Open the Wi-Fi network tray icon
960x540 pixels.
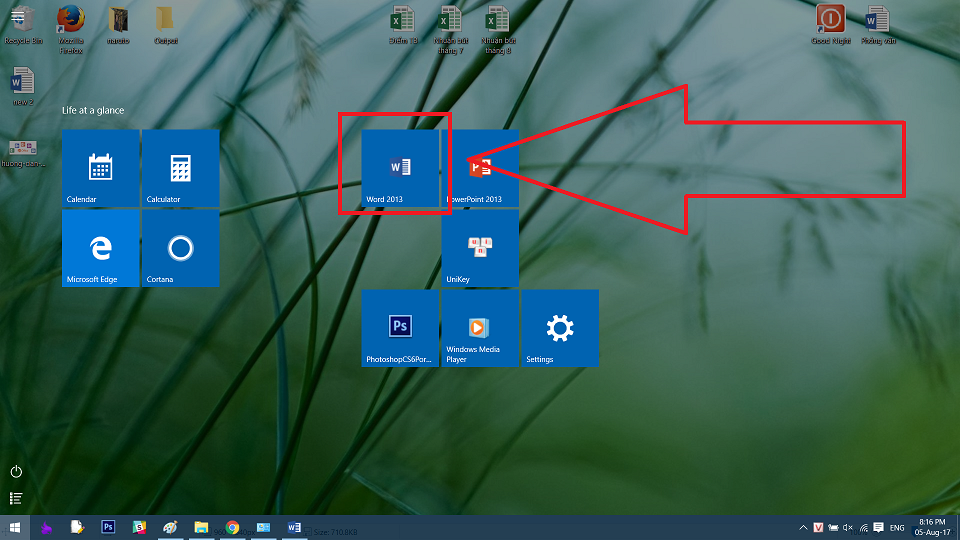pyautogui.click(x=863, y=527)
